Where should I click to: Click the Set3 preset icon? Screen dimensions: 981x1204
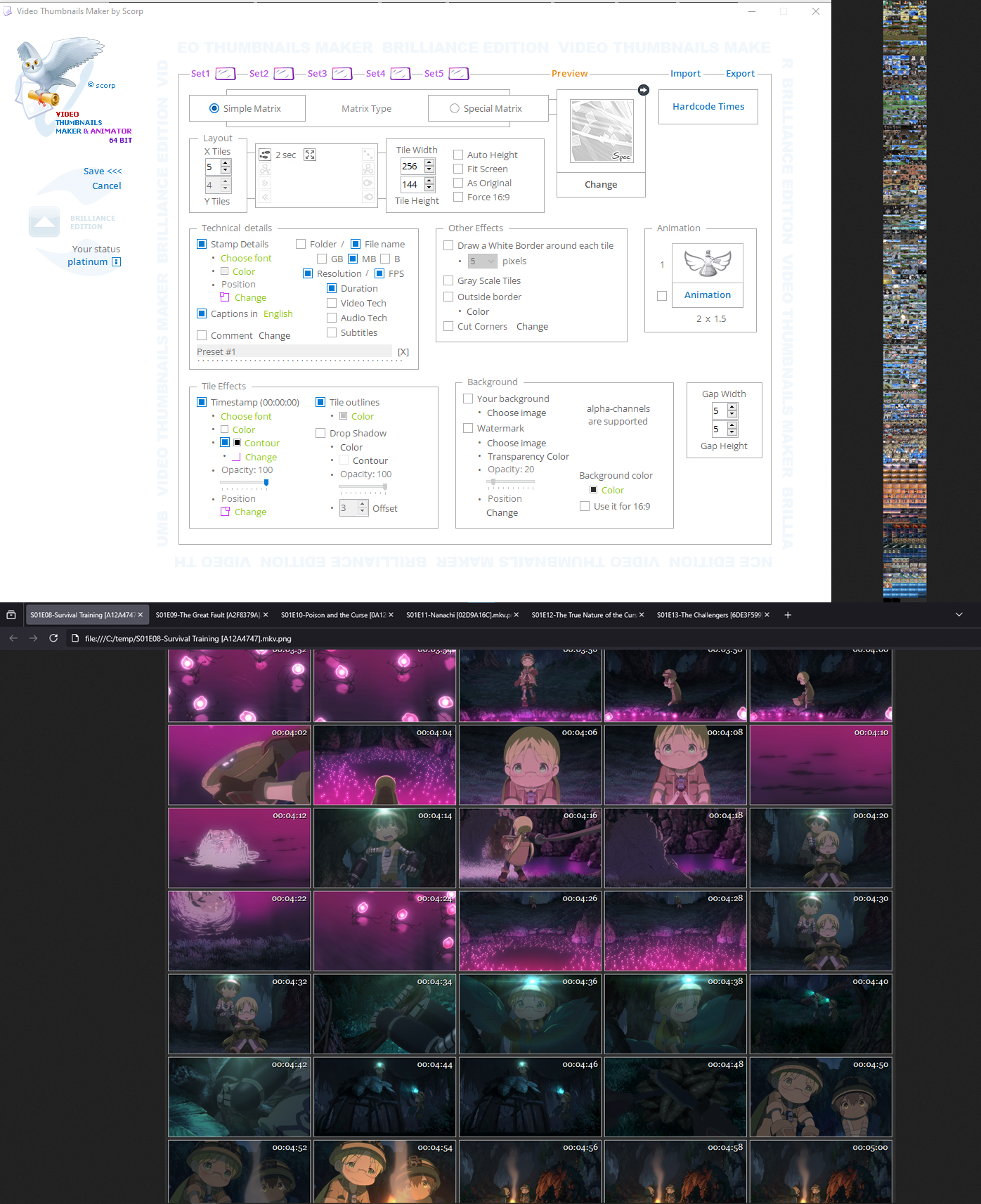pos(342,73)
